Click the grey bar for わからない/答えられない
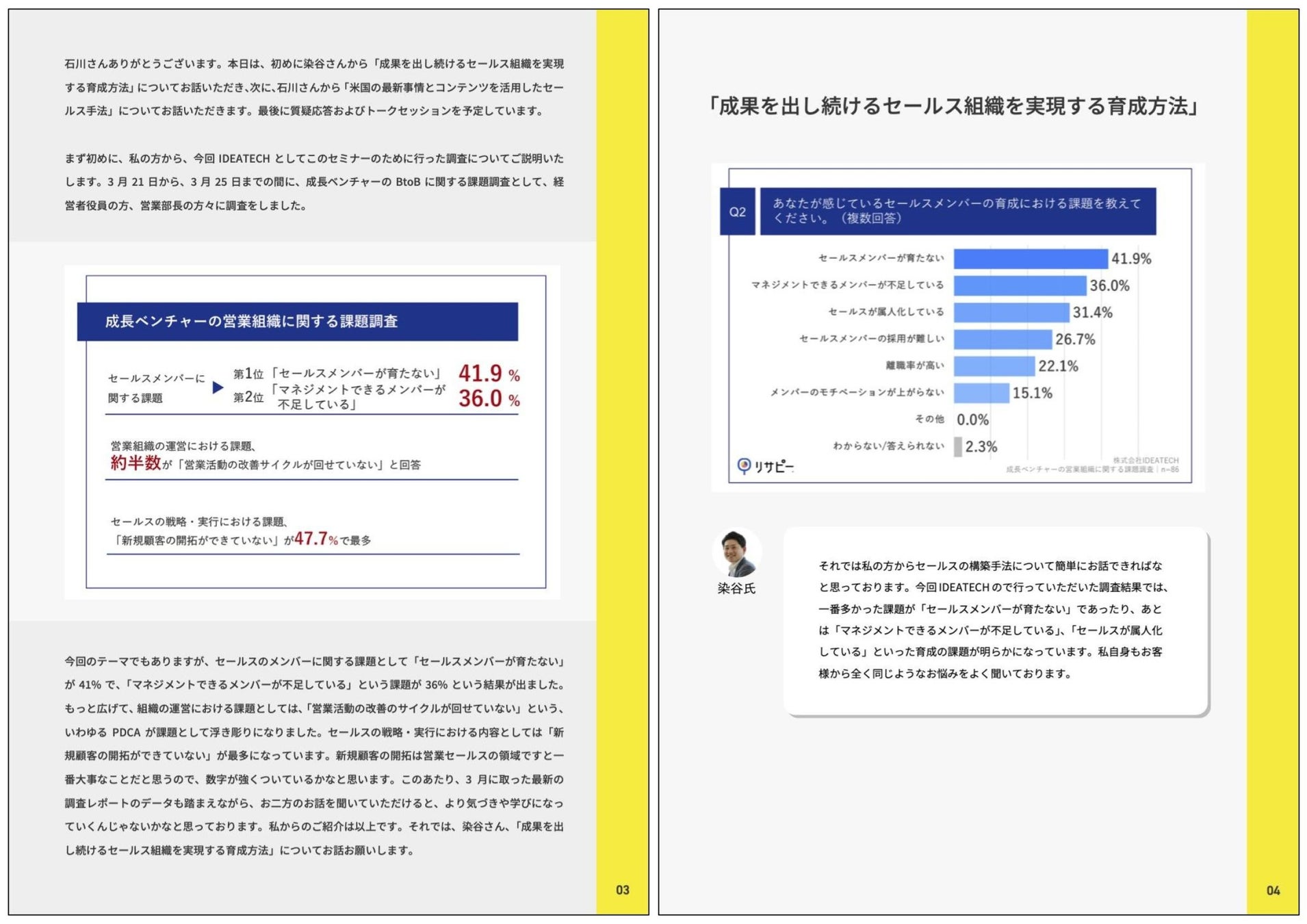The height and width of the screenshot is (924, 1307). click(958, 446)
